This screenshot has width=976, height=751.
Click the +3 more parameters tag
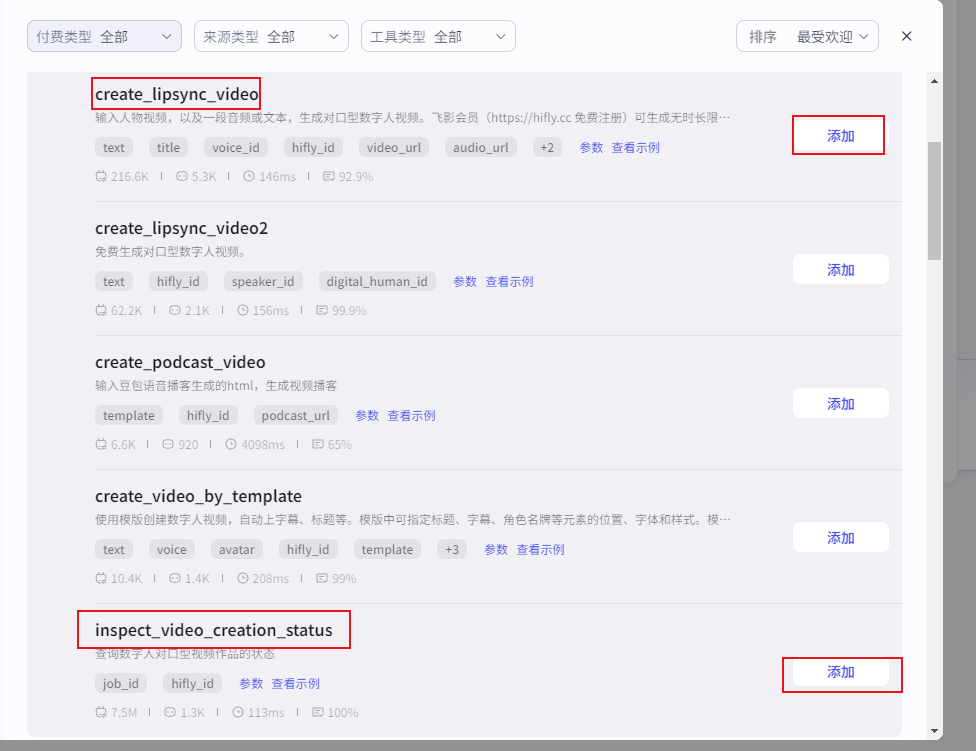(452, 550)
